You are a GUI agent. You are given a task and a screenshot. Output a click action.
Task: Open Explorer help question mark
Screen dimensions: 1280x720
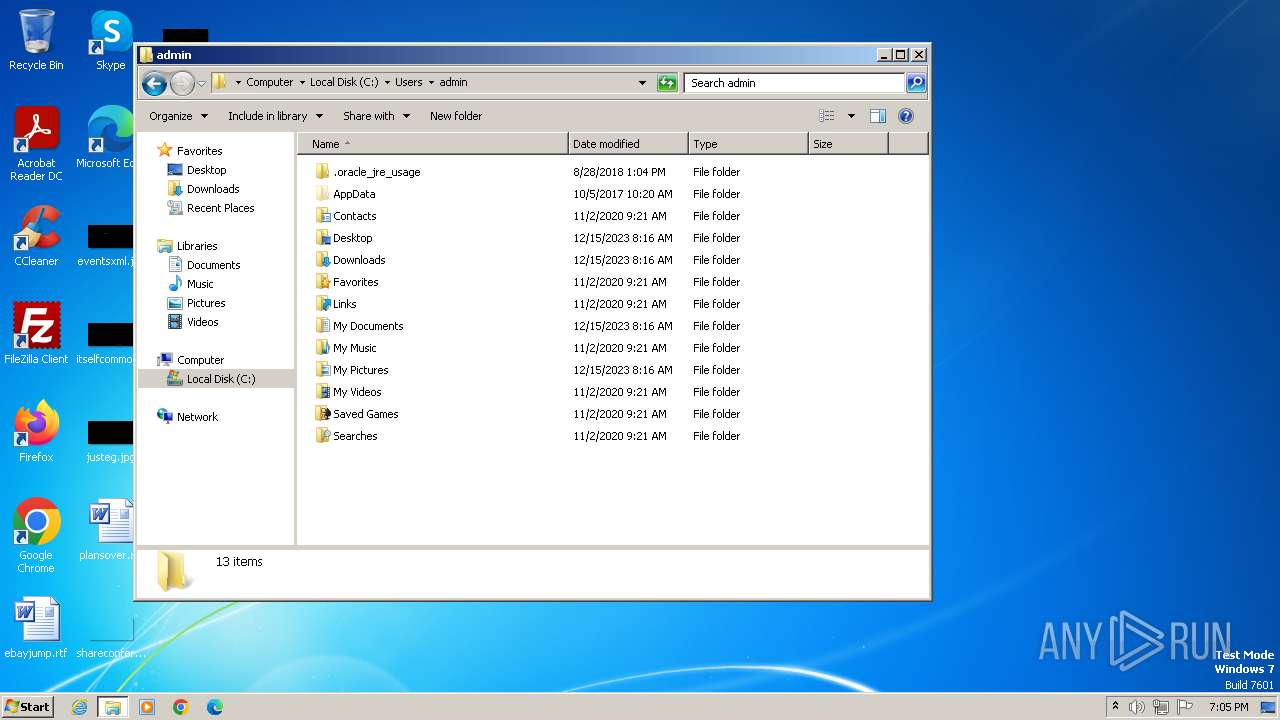[906, 116]
